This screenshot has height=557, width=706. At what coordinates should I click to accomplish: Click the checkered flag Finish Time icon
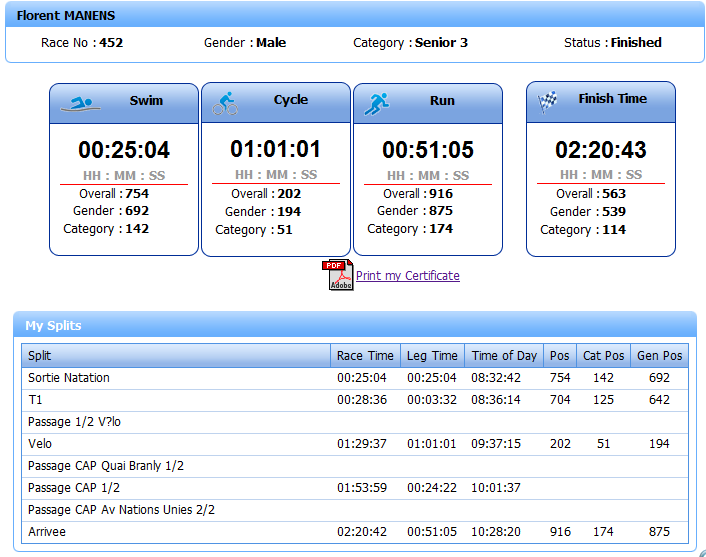[x=548, y=101]
